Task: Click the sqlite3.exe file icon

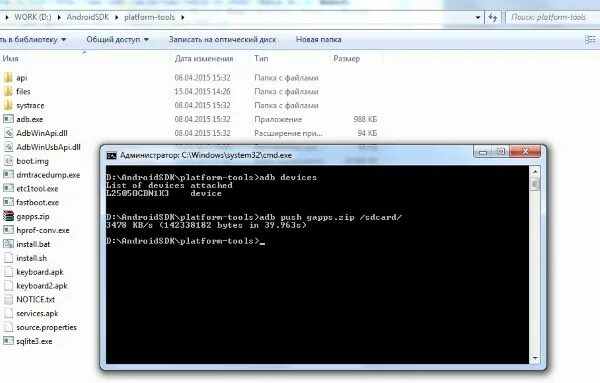Action: [8, 341]
